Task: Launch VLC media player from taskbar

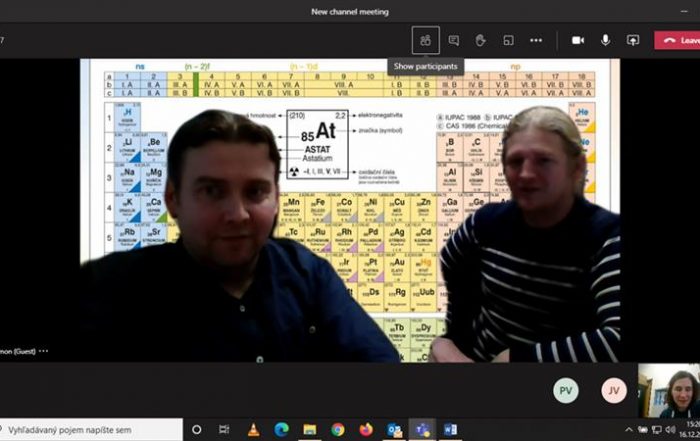Action: click(253, 430)
